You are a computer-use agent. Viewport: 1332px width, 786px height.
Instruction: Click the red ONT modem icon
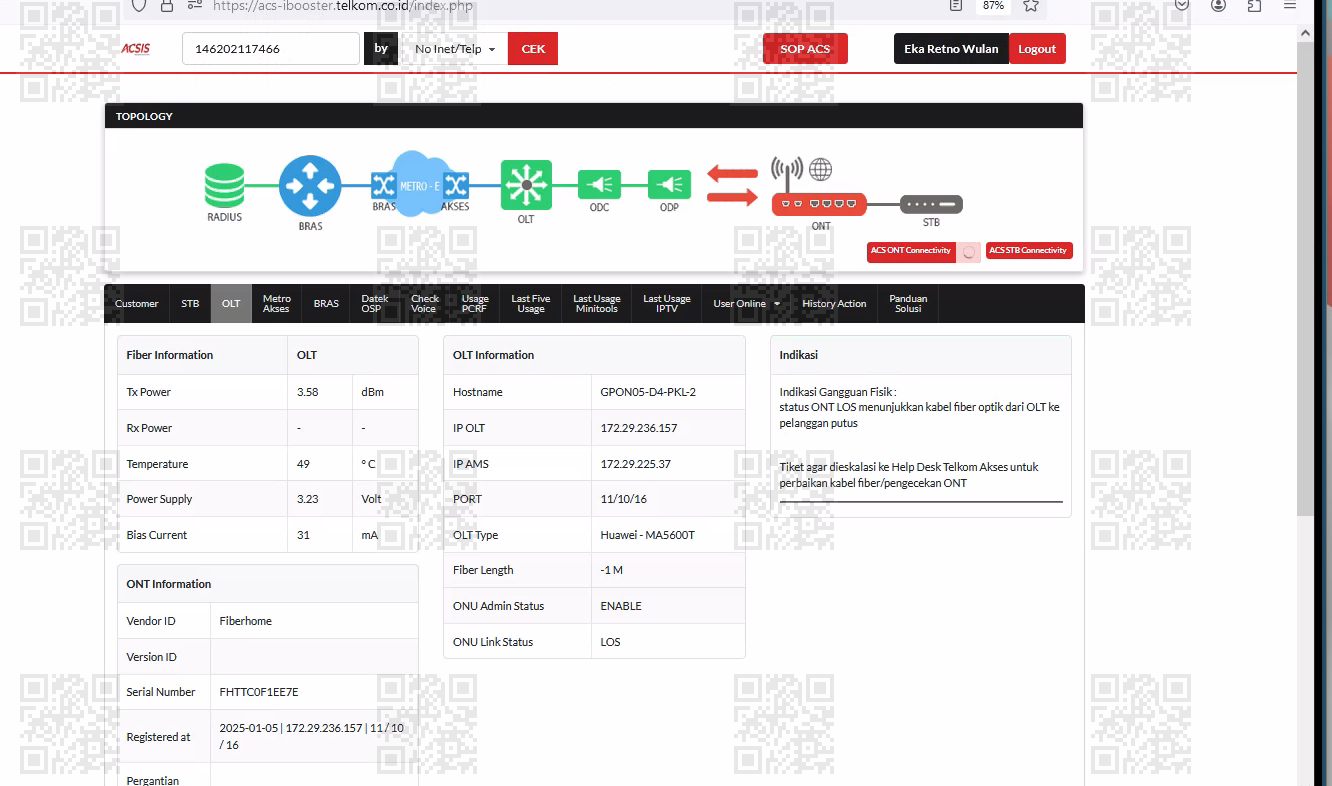point(820,204)
